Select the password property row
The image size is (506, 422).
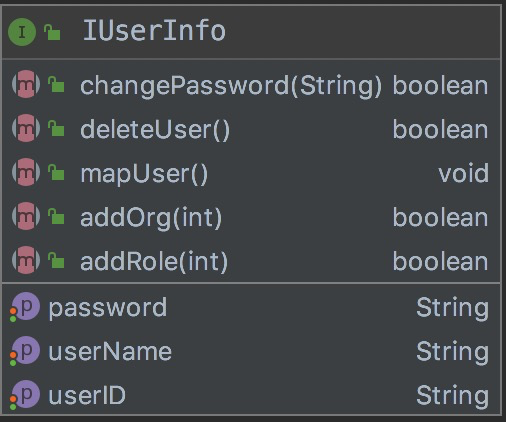point(252,307)
